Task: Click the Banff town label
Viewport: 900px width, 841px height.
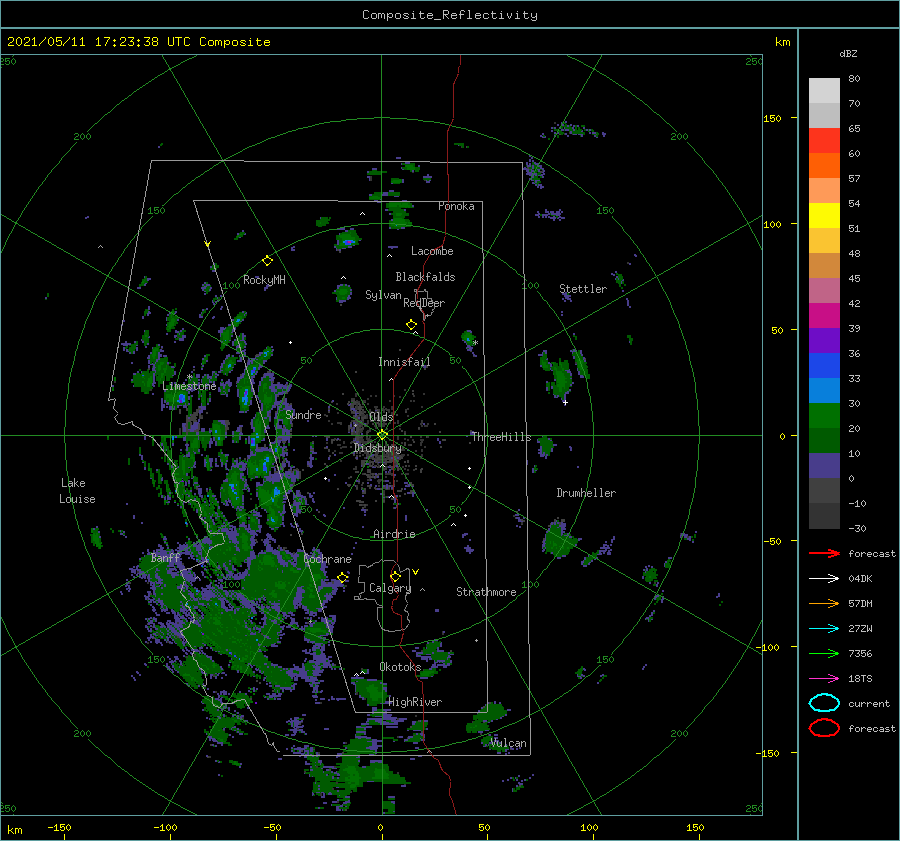Action: [x=165, y=557]
